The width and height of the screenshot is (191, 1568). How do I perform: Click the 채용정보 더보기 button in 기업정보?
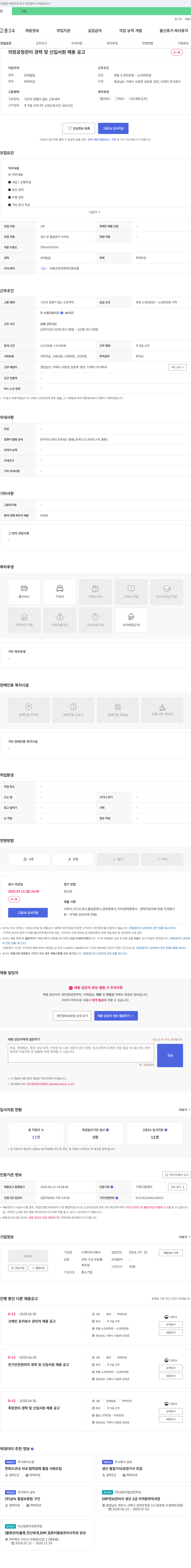(171, 1253)
